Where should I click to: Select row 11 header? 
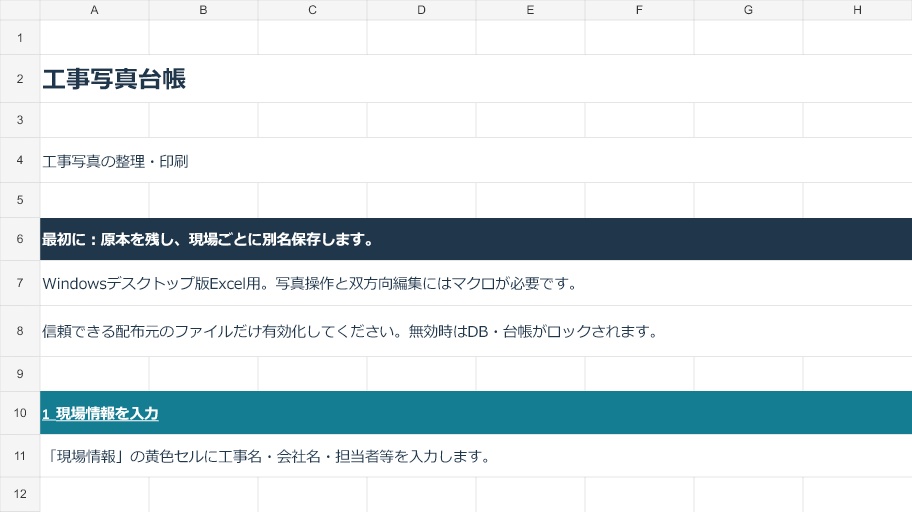click(x=20, y=456)
